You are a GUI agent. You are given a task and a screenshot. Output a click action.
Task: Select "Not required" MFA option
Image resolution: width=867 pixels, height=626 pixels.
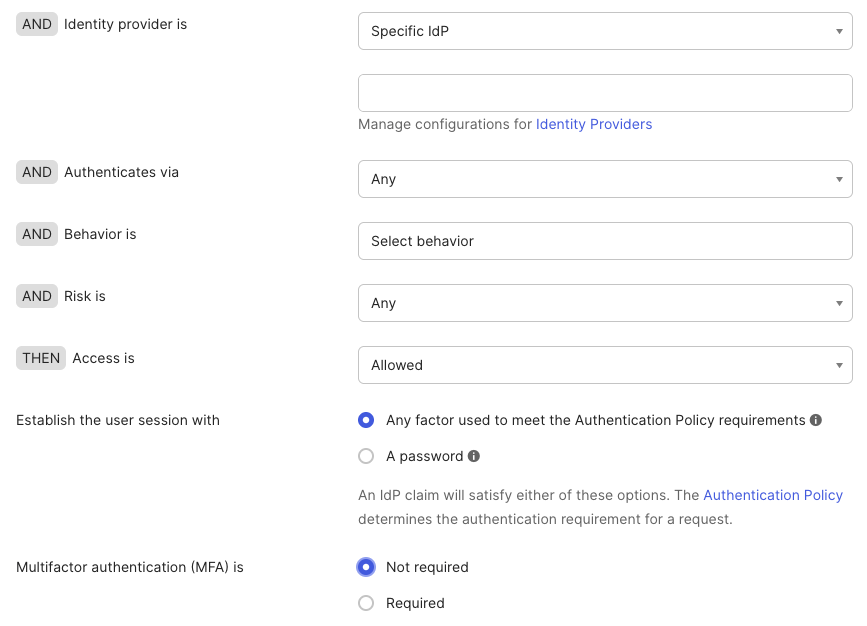366,567
